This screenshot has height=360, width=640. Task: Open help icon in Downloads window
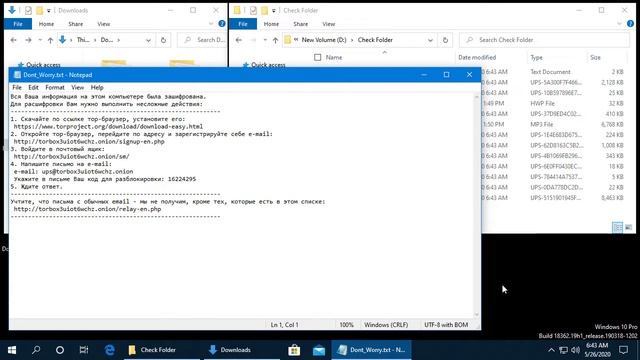point(222,24)
